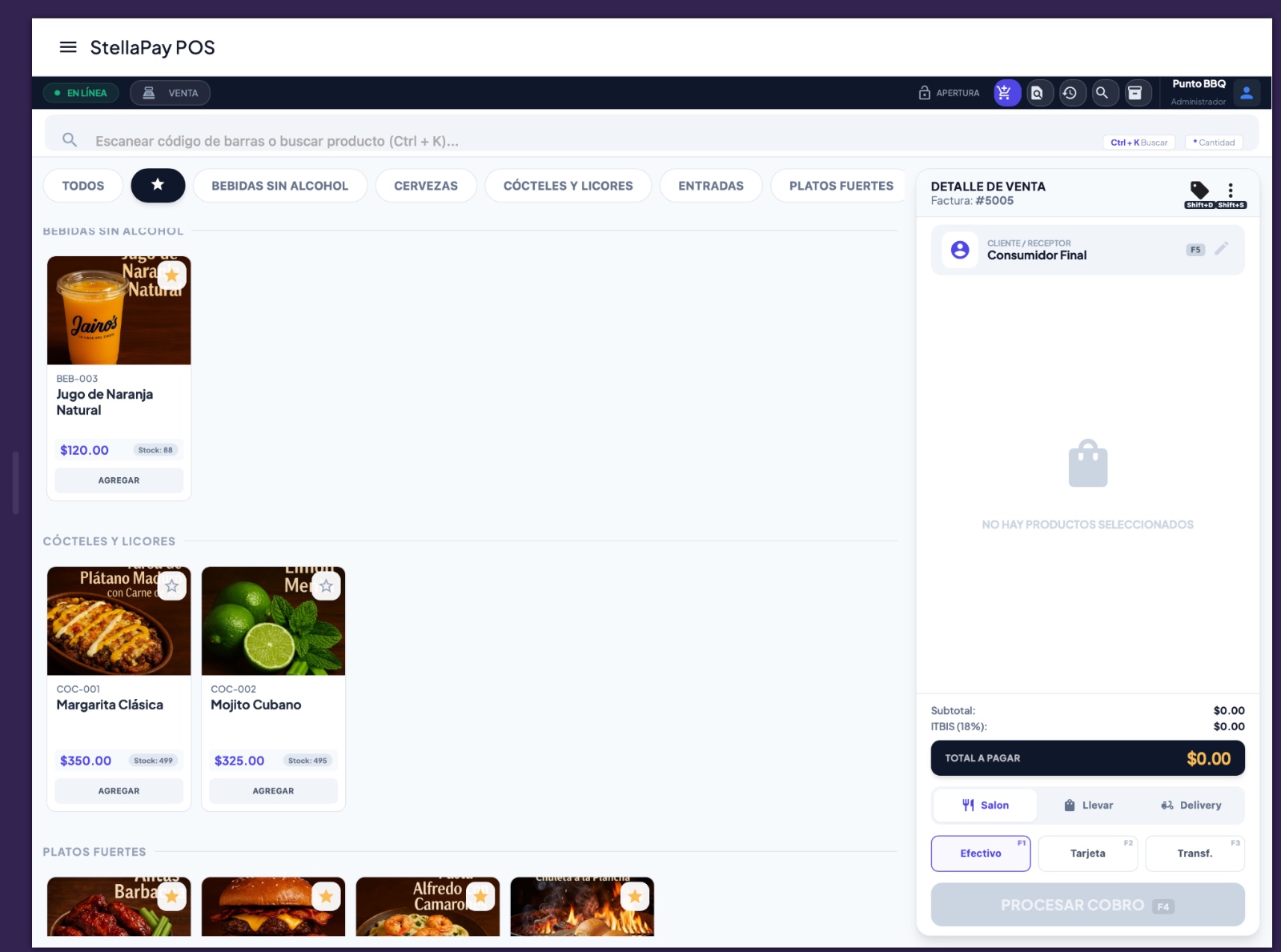Image resolution: width=1281 pixels, height=952 pixels.
Task: Click the Stock: 495 badge on Mojito Cubano
Action: (x=307, y=761)
